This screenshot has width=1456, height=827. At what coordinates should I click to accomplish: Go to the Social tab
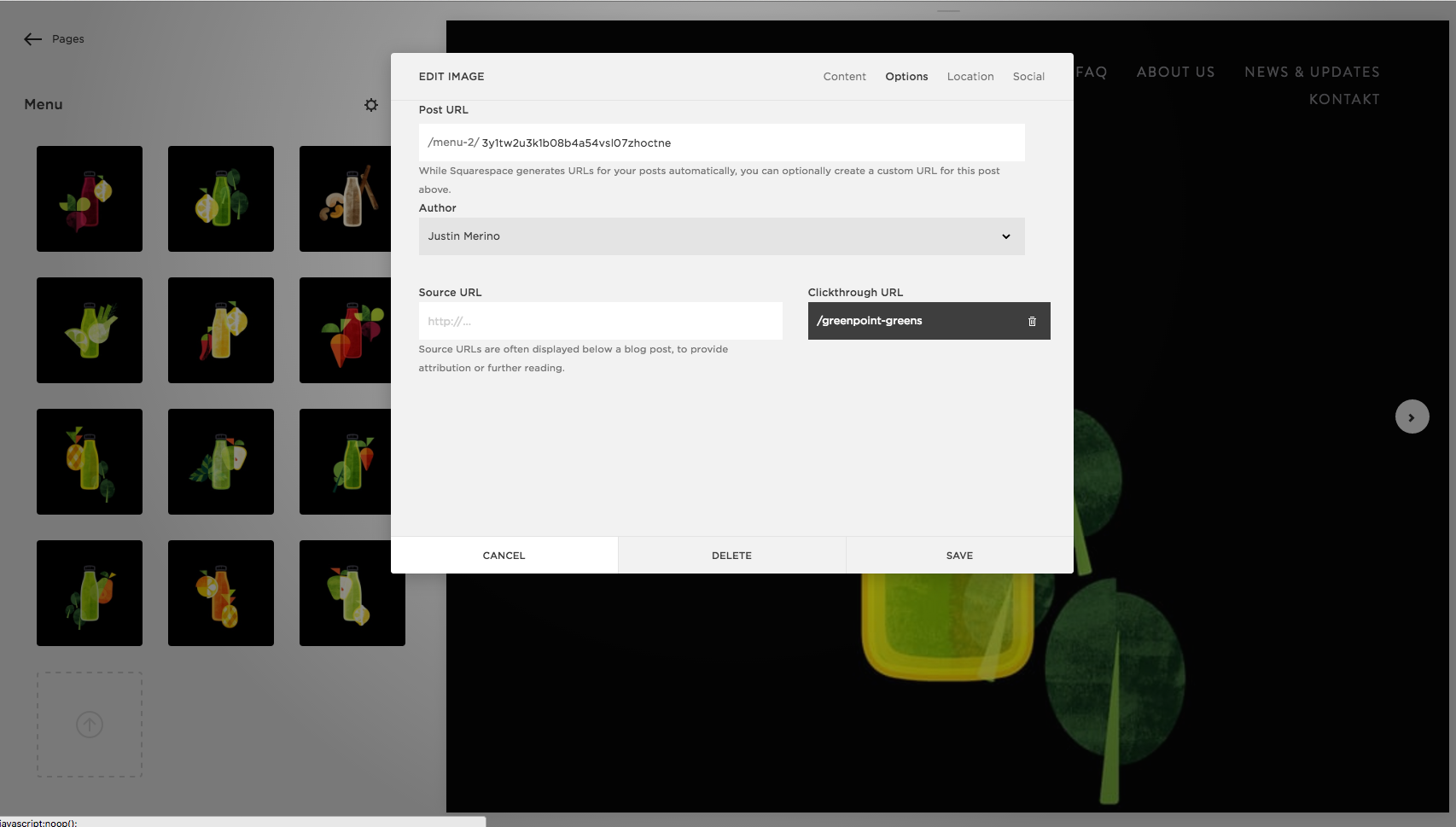pyautogui.click(x=1028, y=77)
